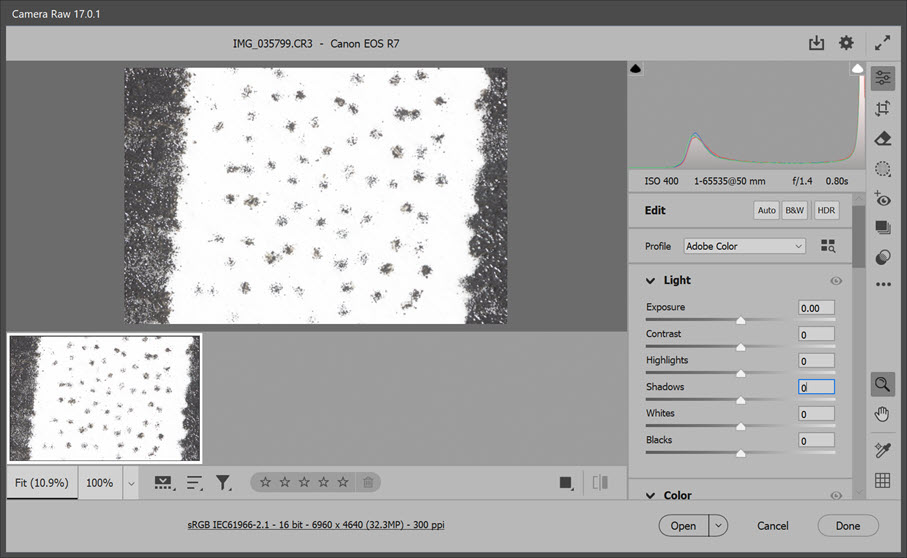The width and height of the screenshot is (907, 558).
Task: Toggle before/after split view icon
Action: [600, 482]
